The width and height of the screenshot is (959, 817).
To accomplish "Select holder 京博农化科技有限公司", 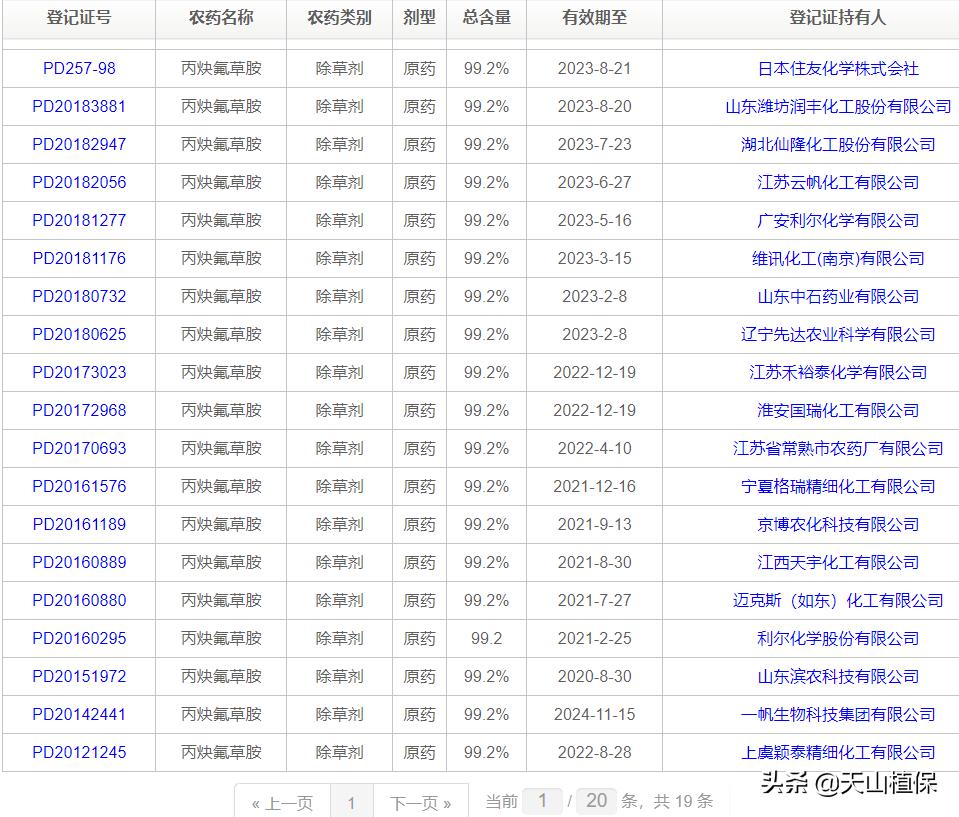I will point(838,525).
